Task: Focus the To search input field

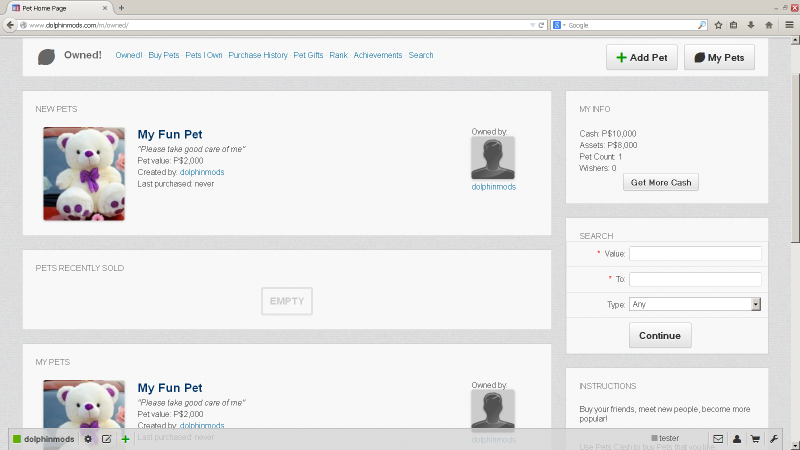Action: 695,279
